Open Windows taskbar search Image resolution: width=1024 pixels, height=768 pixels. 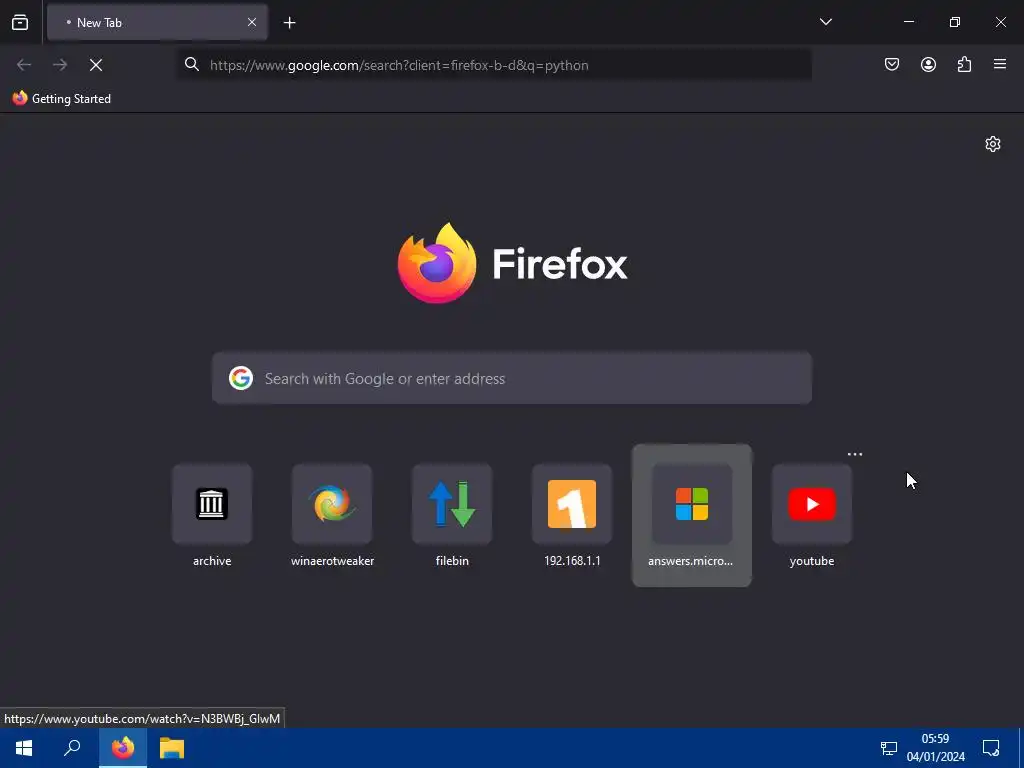coord(72,748)
